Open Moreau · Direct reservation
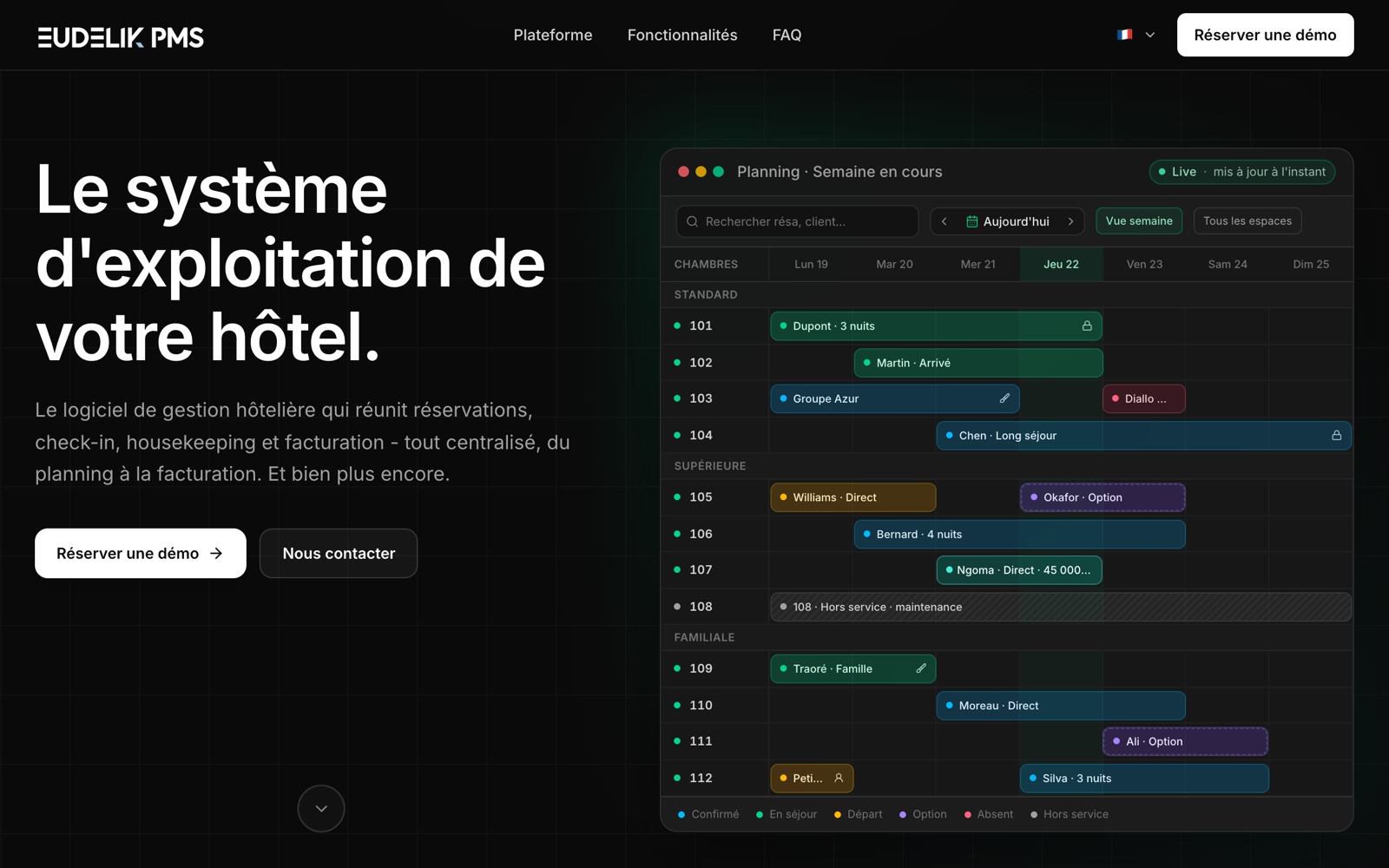The image size is (1389, 868). click(x=1061, y=706)
